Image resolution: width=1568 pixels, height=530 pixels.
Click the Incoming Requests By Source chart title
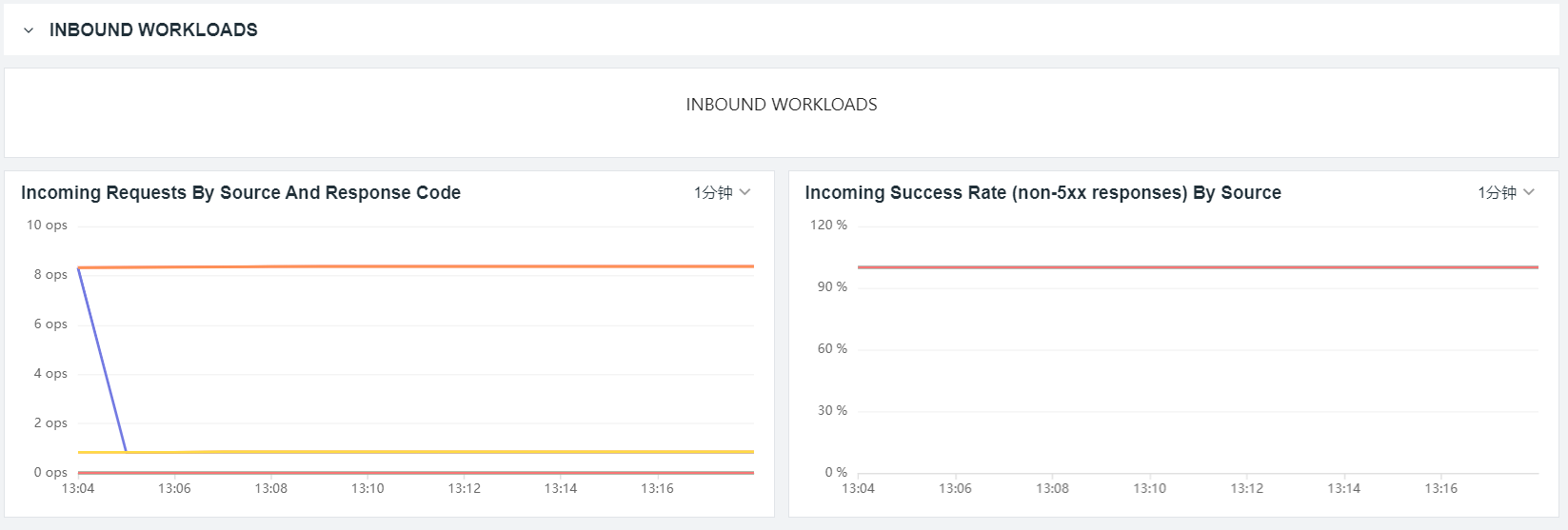click(x=241, y=192)
